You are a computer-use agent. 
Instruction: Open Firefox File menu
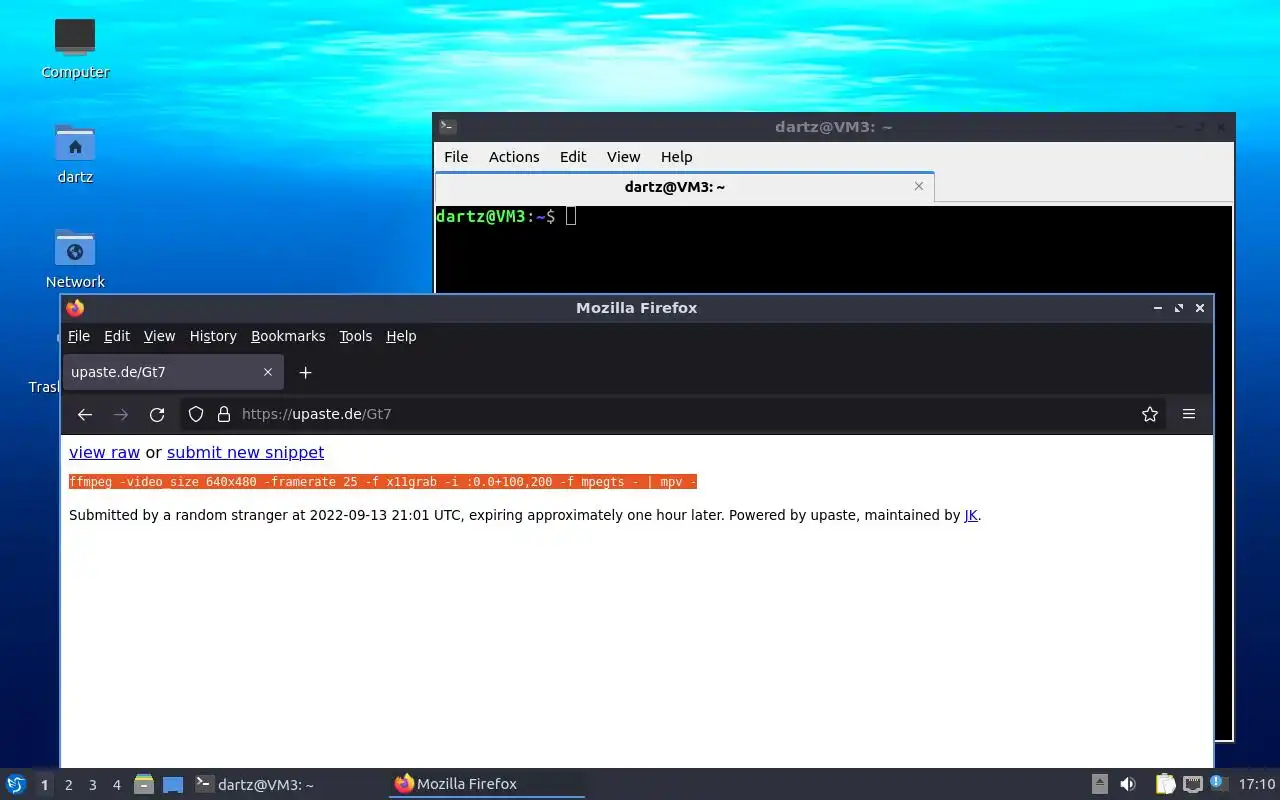click(79, 336)
